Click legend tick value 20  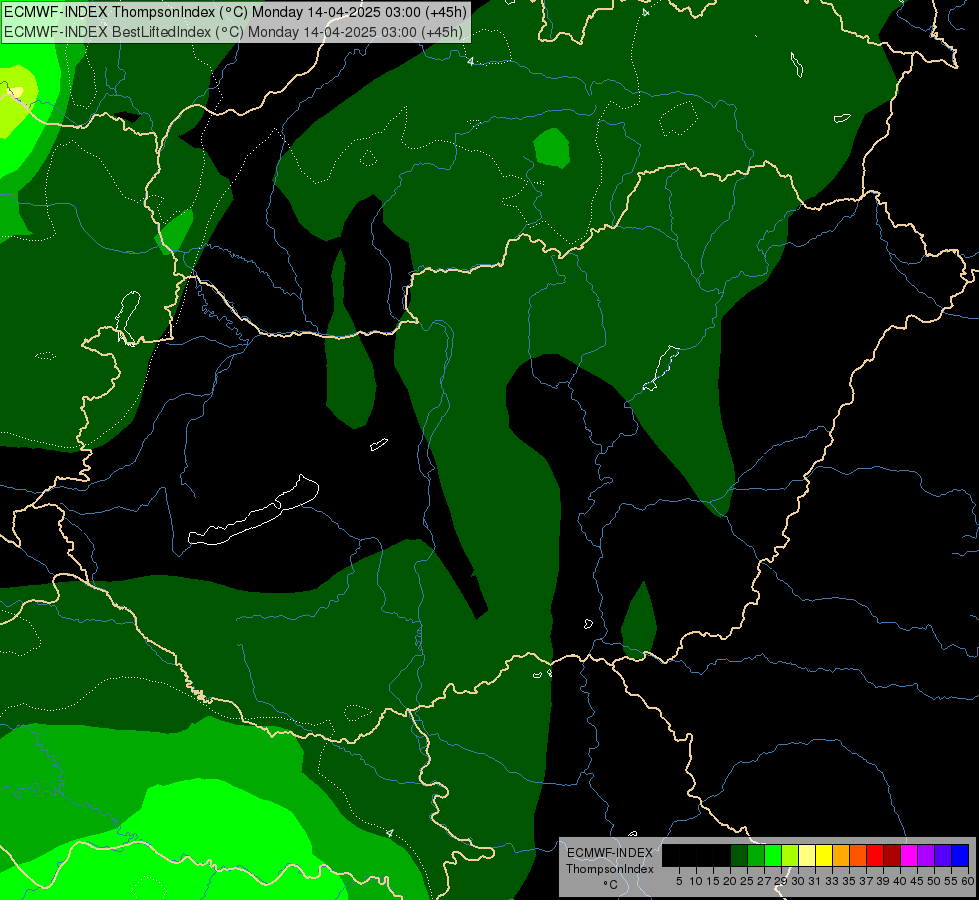730,881
